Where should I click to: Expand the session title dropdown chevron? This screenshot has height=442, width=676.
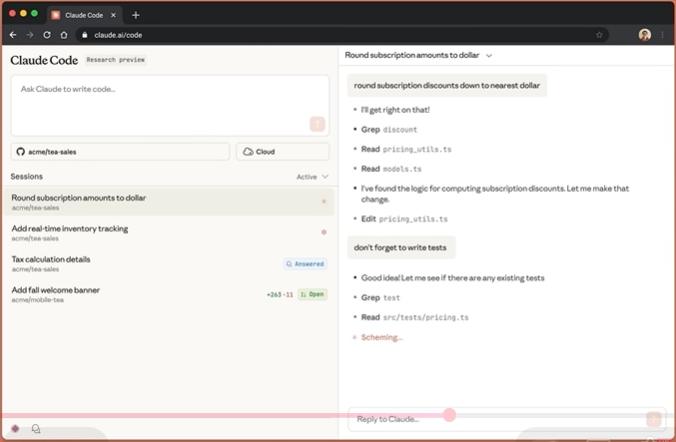[489, 56]
